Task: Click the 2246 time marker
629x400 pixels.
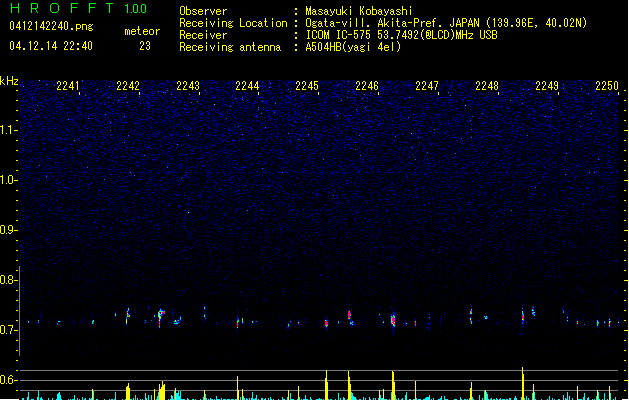Action: click(x=367, y=85)
